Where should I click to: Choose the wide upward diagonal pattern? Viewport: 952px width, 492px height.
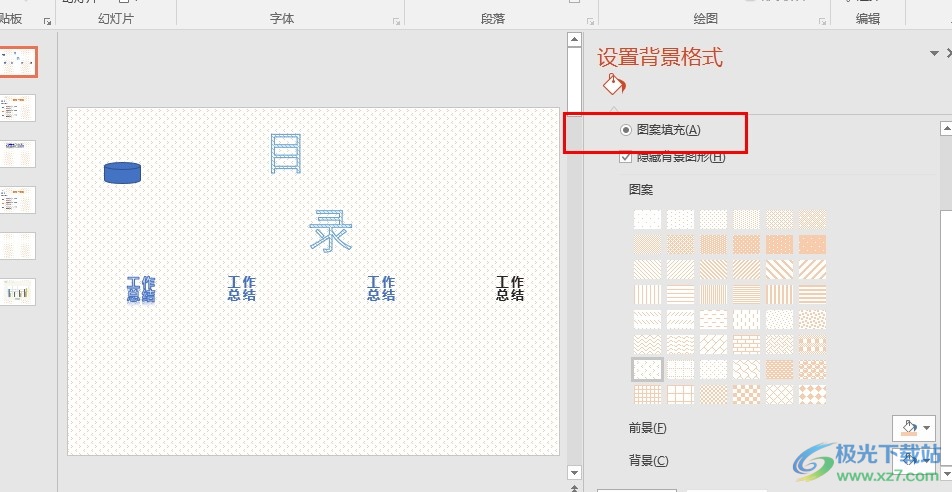812,269
